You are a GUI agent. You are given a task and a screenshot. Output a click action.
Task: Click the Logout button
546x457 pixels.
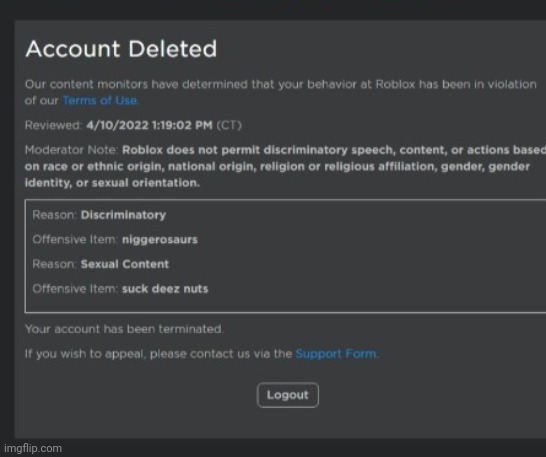(x=288, y=395)
